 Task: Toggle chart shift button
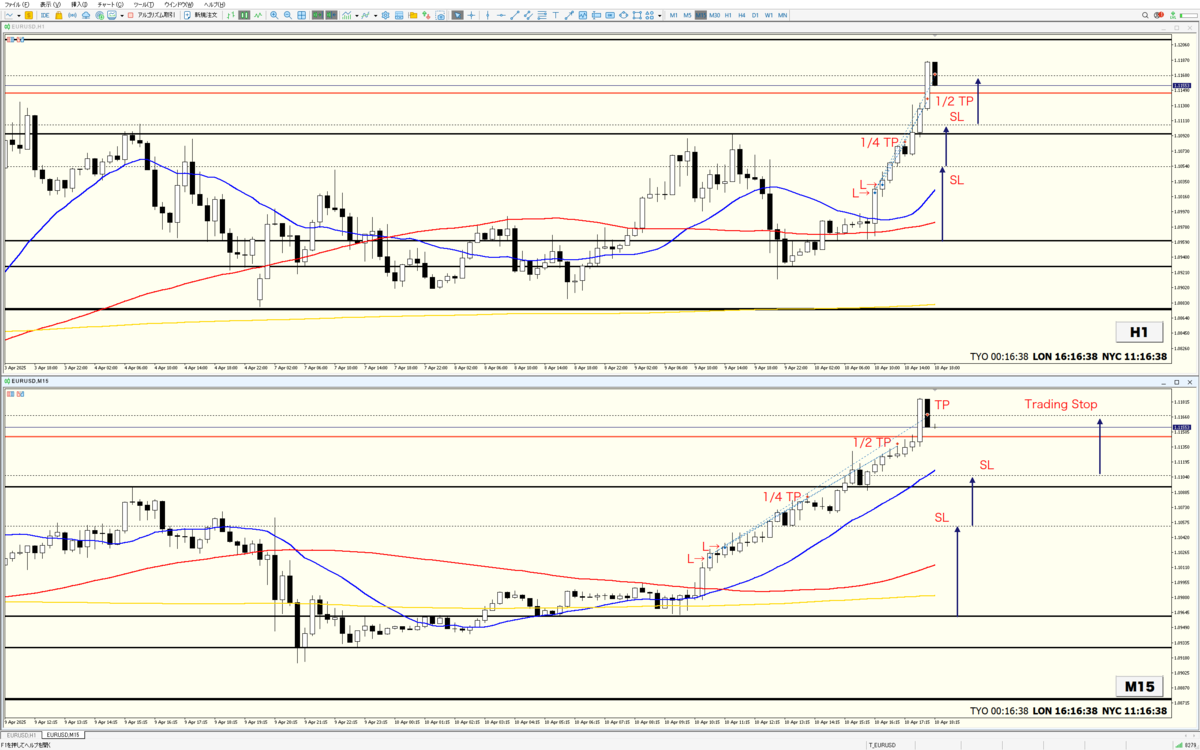coord(332,15)
